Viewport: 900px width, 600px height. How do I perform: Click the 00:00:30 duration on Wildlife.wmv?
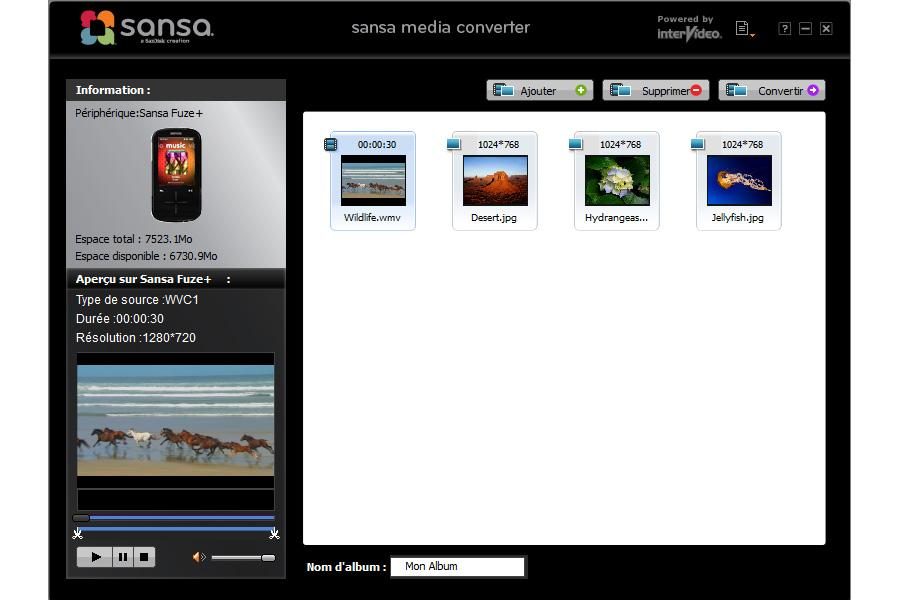coord(377,145)
